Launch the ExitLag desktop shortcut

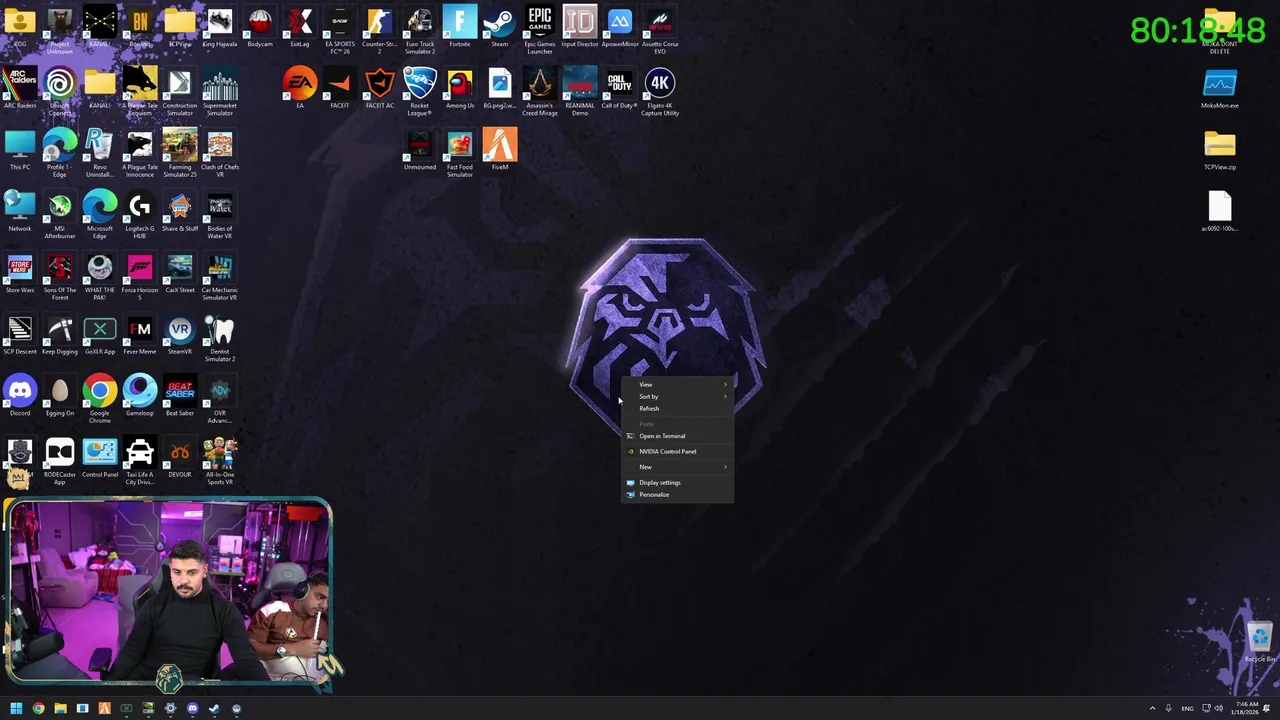(300, 27)
